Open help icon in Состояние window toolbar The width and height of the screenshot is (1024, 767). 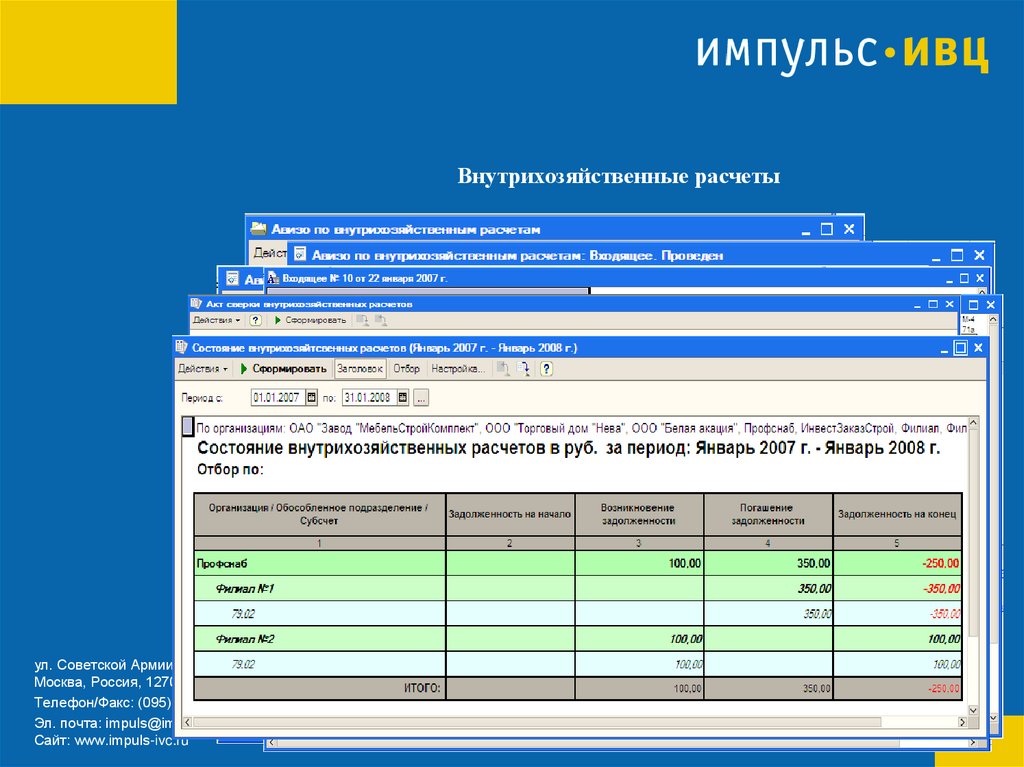547,369
